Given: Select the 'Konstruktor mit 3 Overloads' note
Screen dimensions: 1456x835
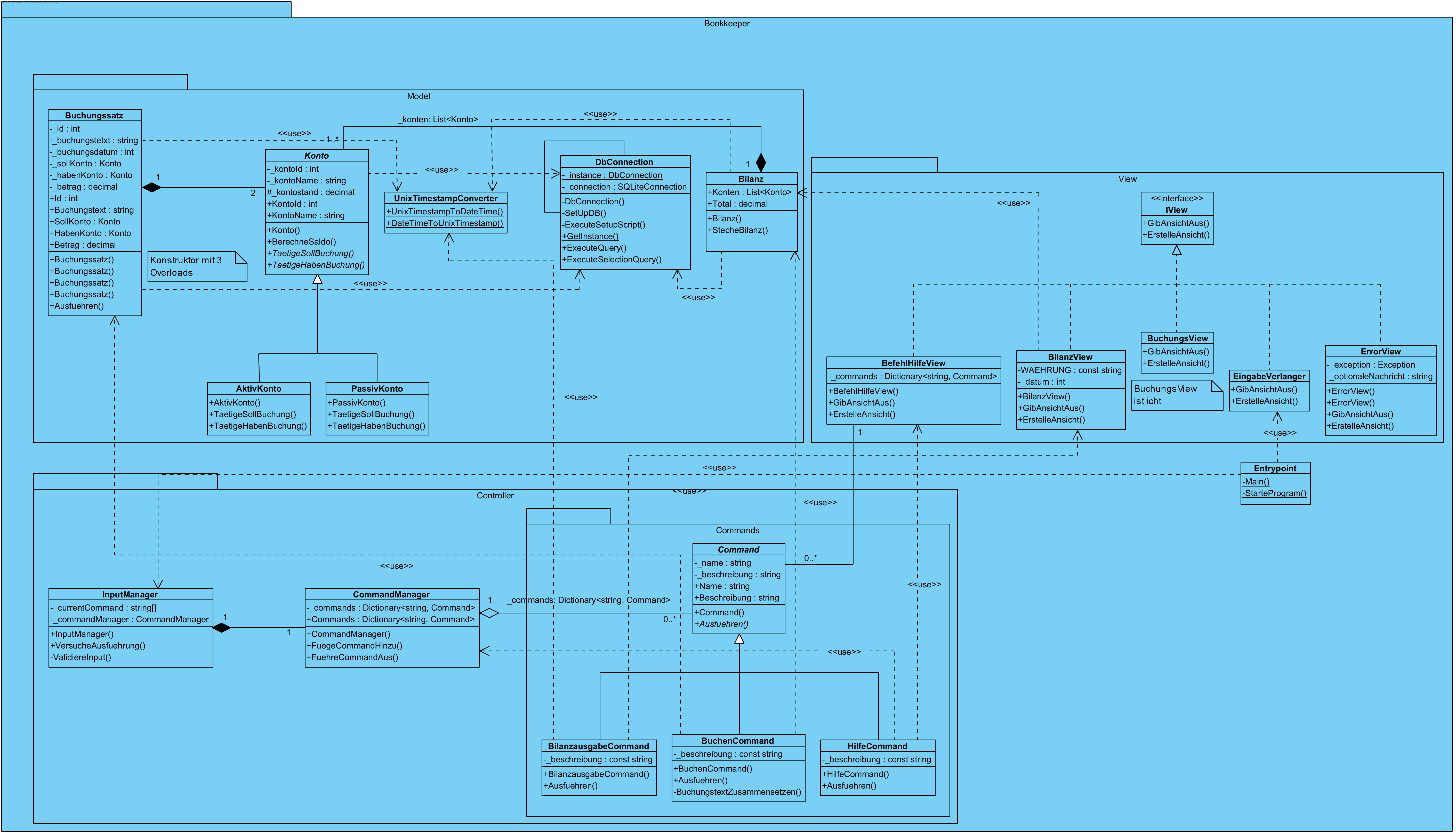Looking at the screenshot, I should click(x=197, y=267).
